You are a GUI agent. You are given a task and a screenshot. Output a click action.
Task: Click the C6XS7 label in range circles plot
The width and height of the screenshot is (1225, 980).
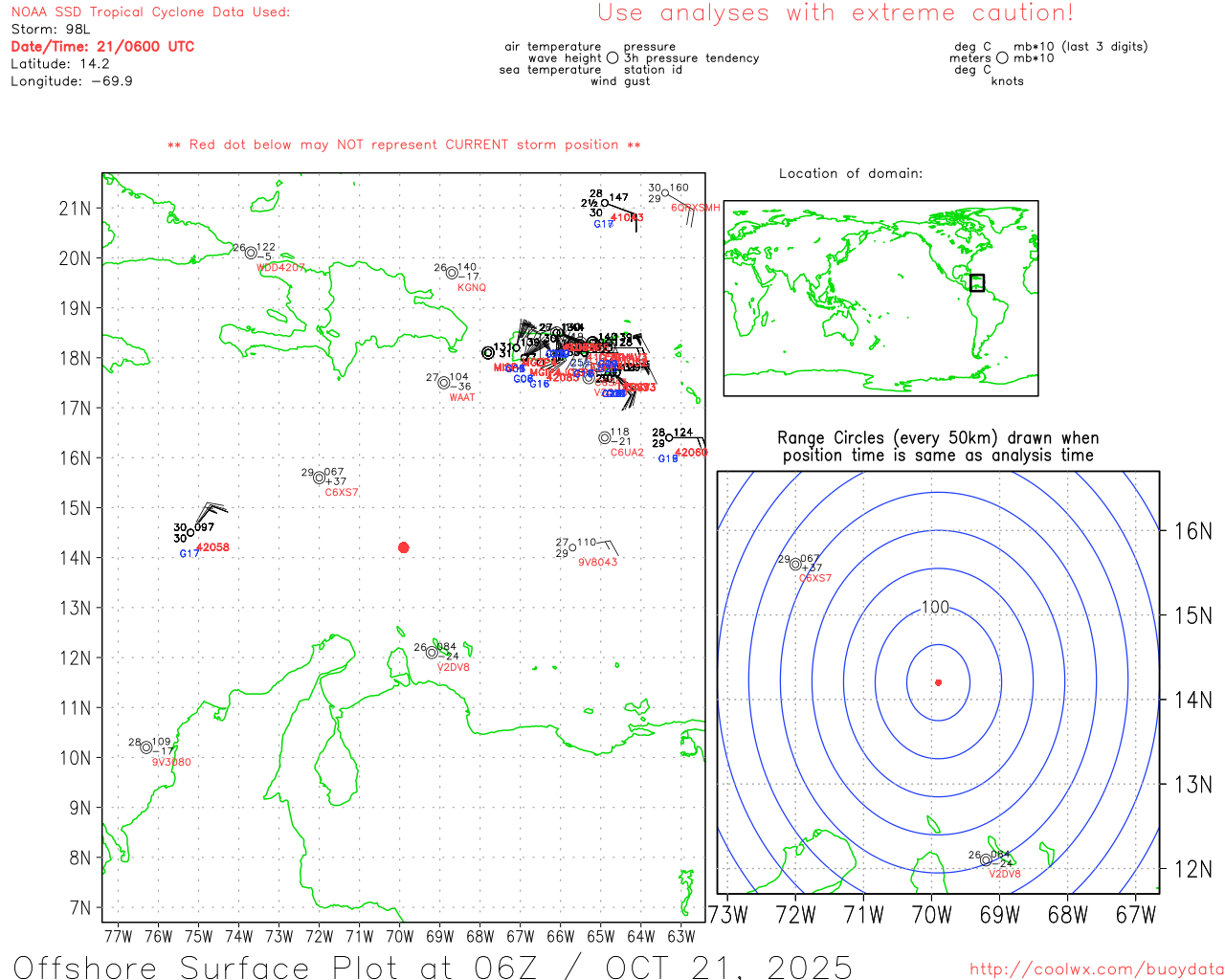(815, 578)
